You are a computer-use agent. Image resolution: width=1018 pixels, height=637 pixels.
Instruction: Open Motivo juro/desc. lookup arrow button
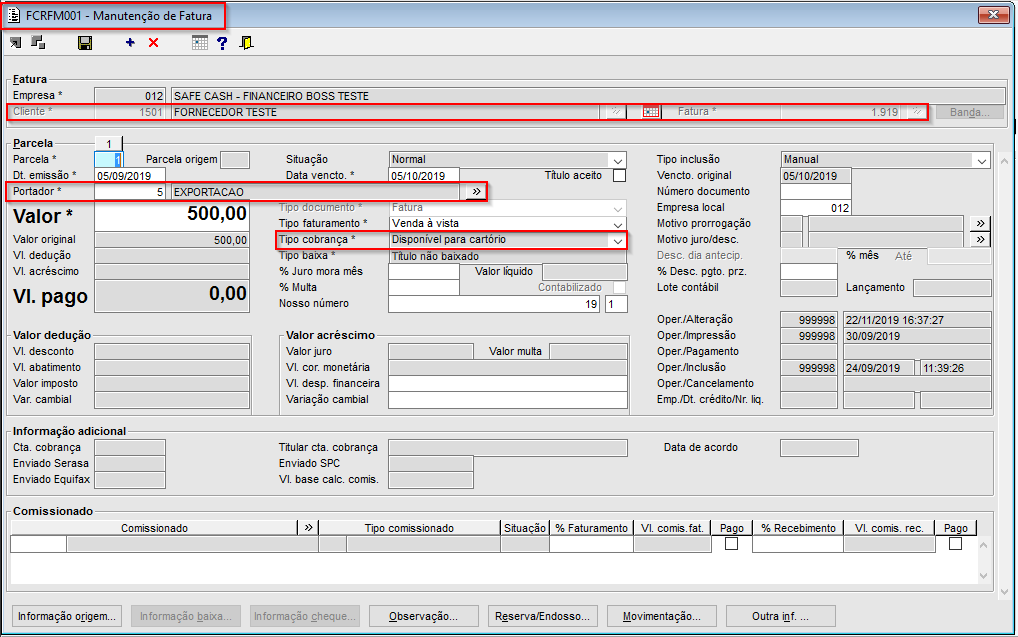coord(980,240)
